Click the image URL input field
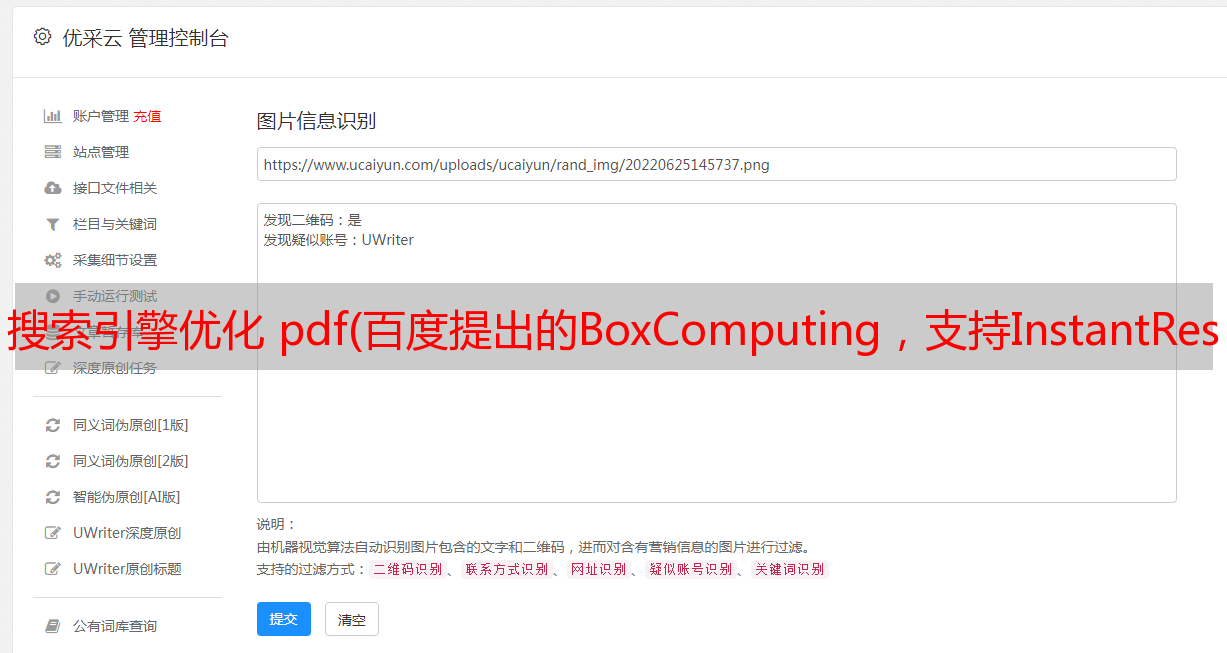Screen dimensions: 1227x653 tap(716, 164)
